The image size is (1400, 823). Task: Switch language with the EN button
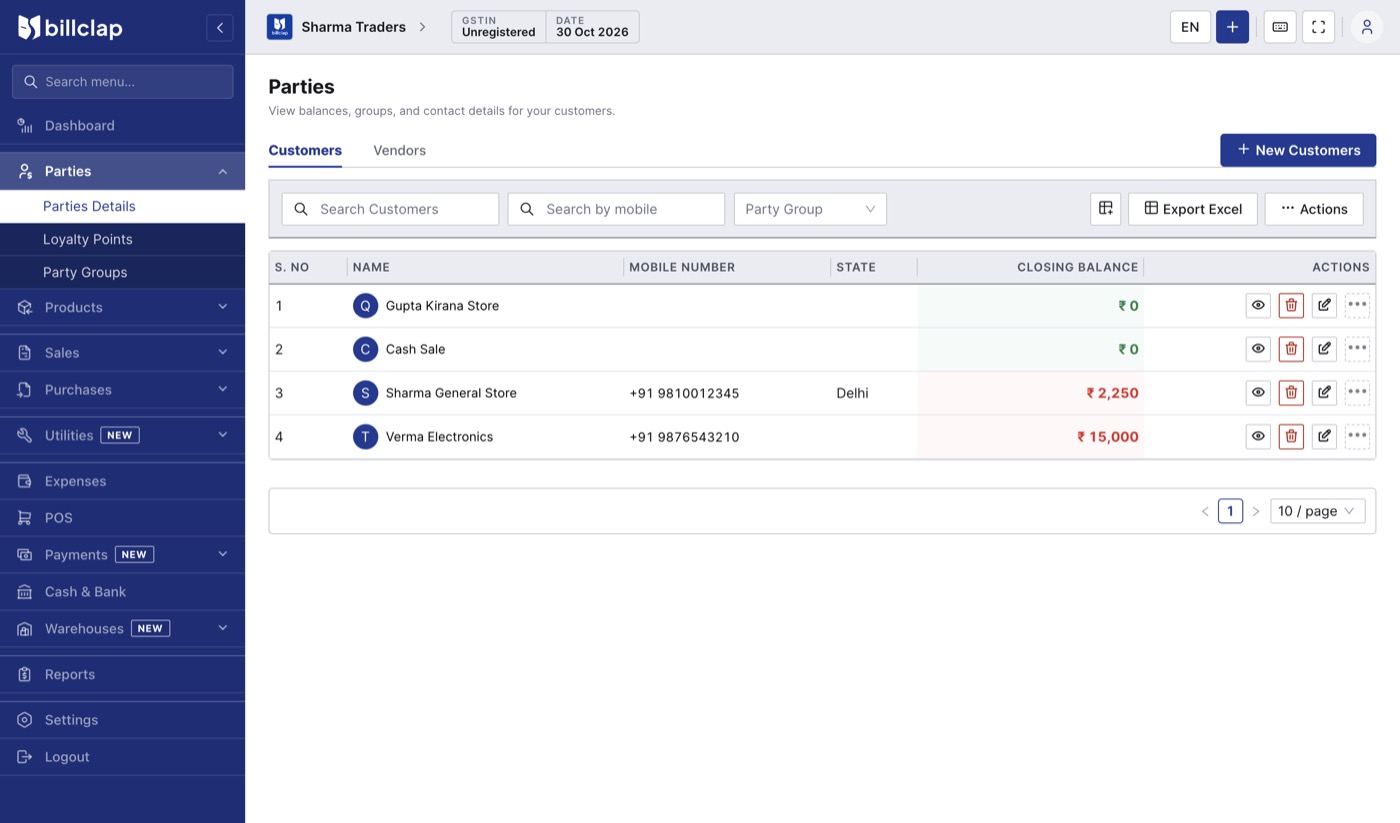click(x=1190, y=27)
